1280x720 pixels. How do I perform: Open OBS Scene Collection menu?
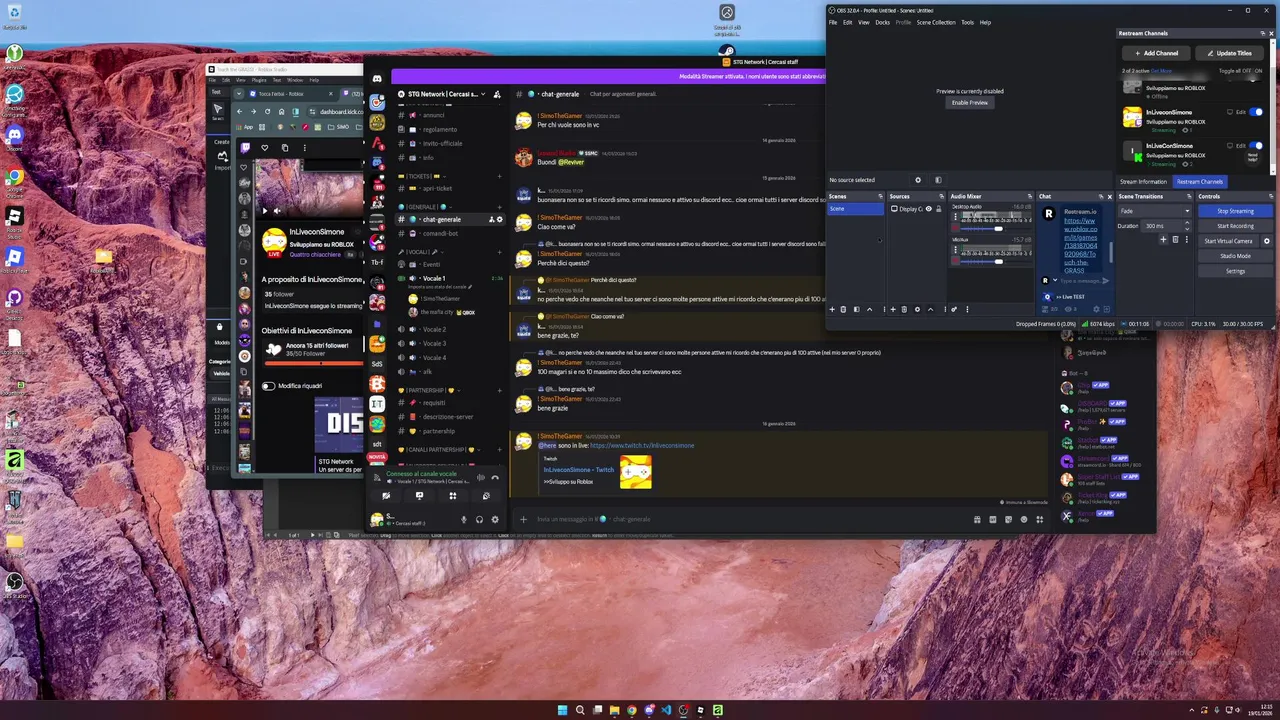pyautogui.click(x=936, y=22)
